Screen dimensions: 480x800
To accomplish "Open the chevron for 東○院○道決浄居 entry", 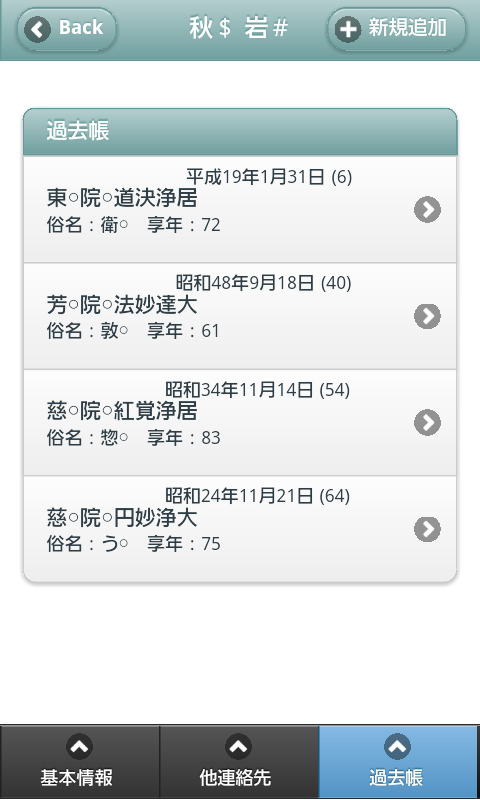I will [x=427, y=210].
